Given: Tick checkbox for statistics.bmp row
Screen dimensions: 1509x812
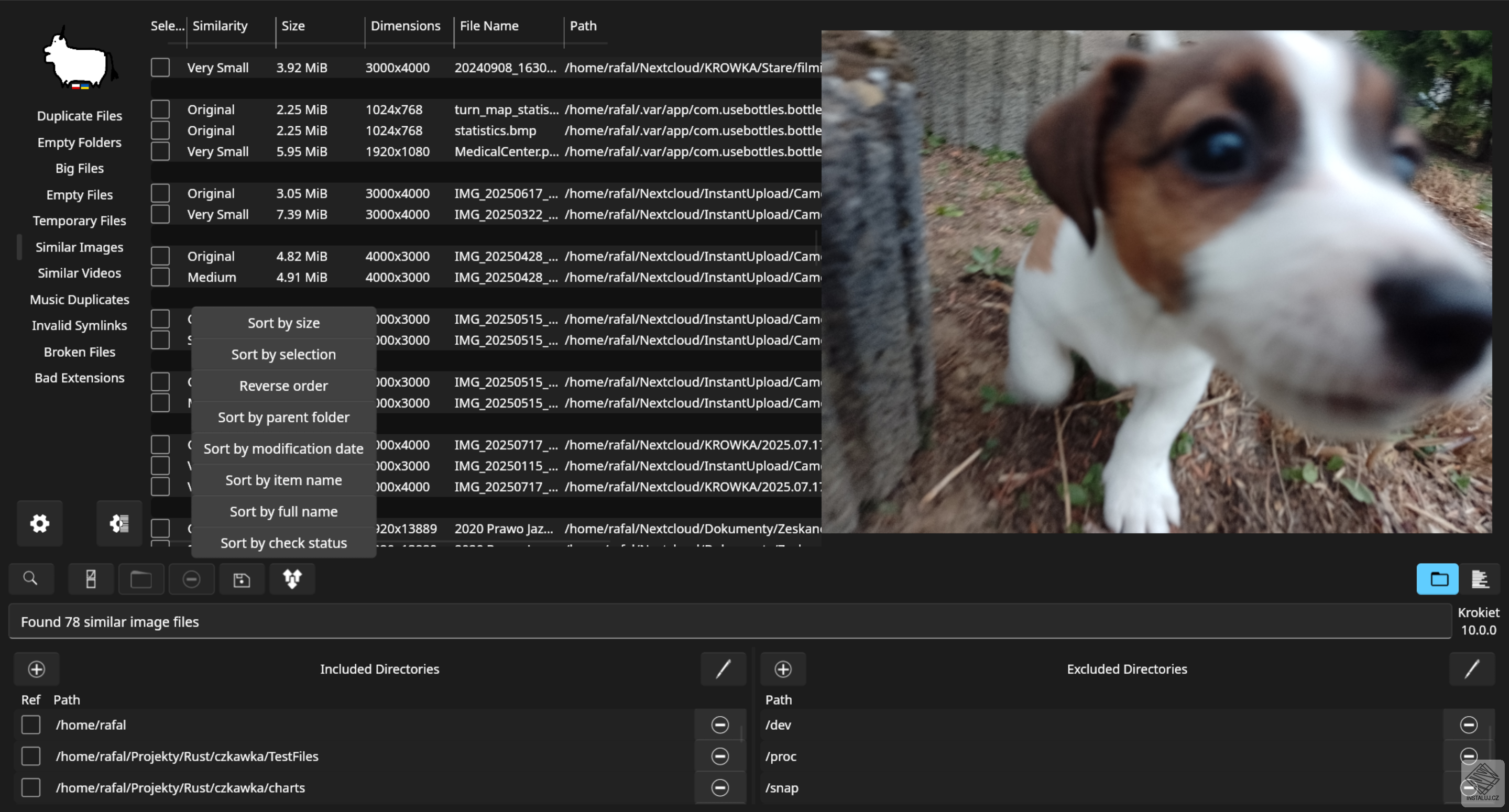Looking at the screenshot, I should coord(160,130).
